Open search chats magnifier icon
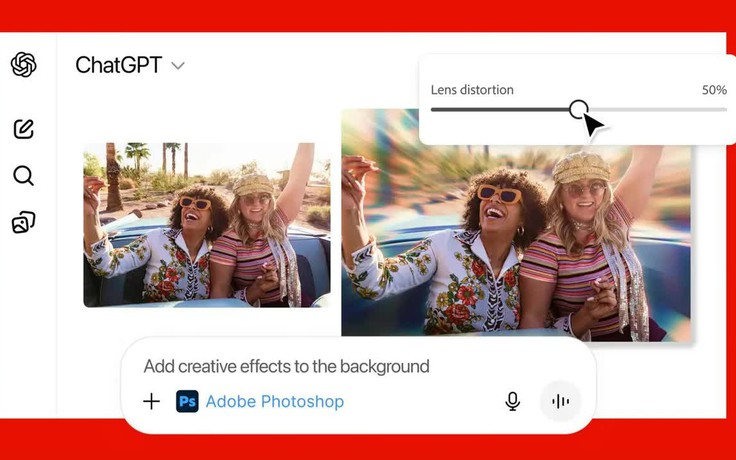This screenshot has width=736, height=460. tap(23, 176)
